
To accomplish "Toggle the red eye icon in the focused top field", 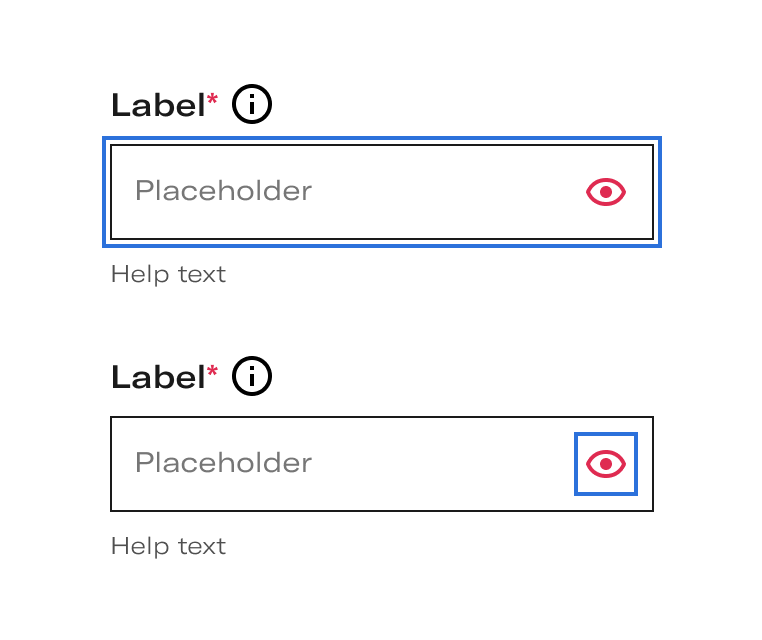I will coord(606,192).
